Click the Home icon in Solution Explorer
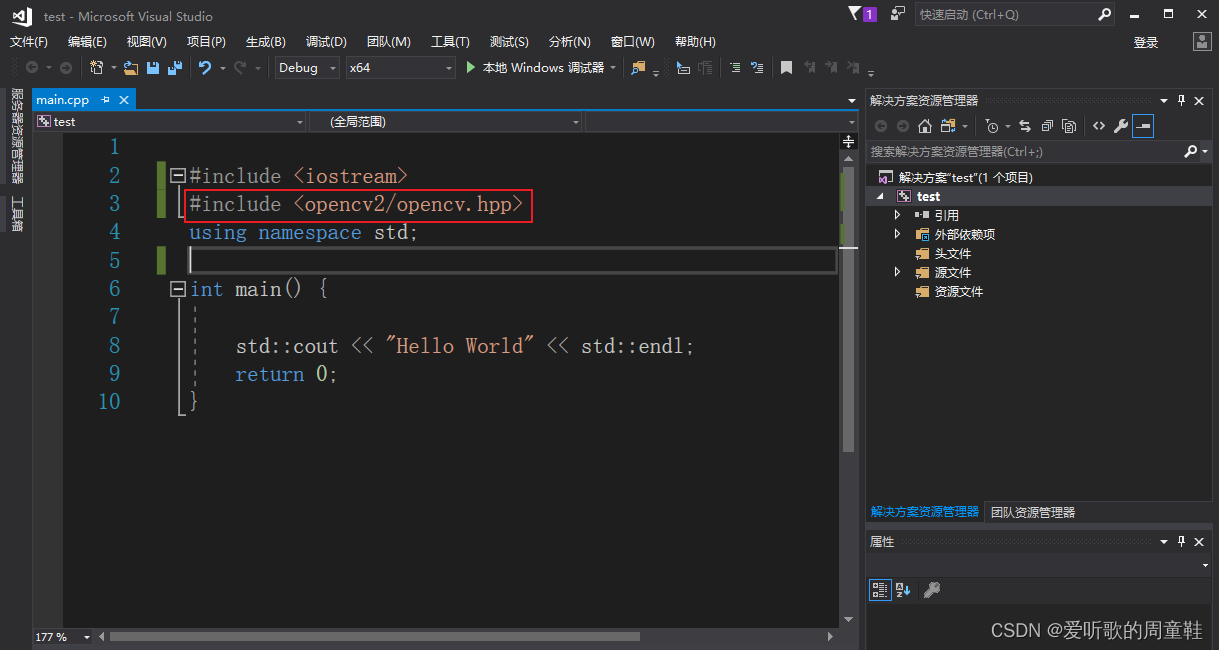The image size is (1219, 650). (925, 126)
